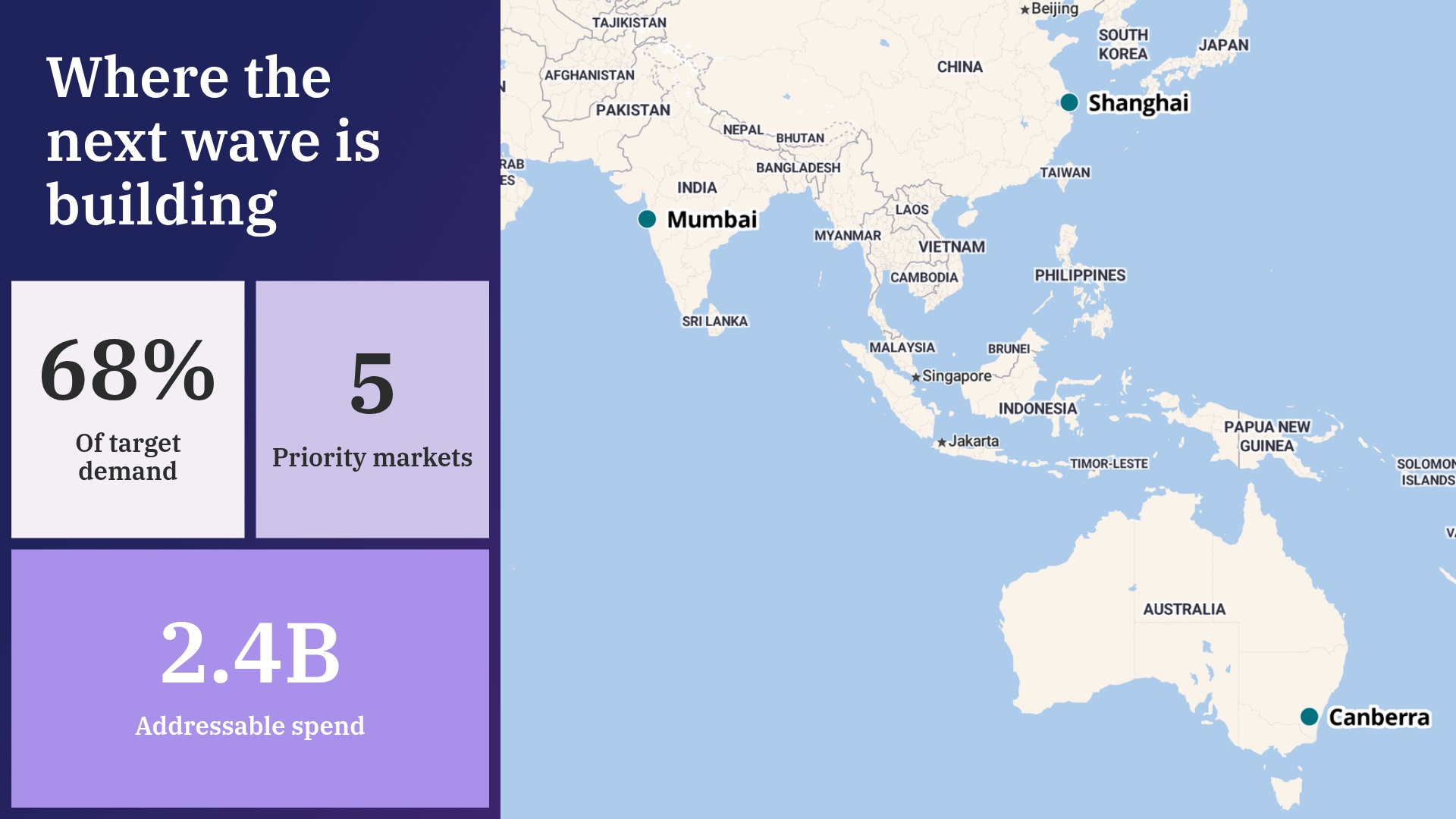1456x819 pixels.
Task: Click the BANGLADESH country label
Action: click(x=798, y=168)
